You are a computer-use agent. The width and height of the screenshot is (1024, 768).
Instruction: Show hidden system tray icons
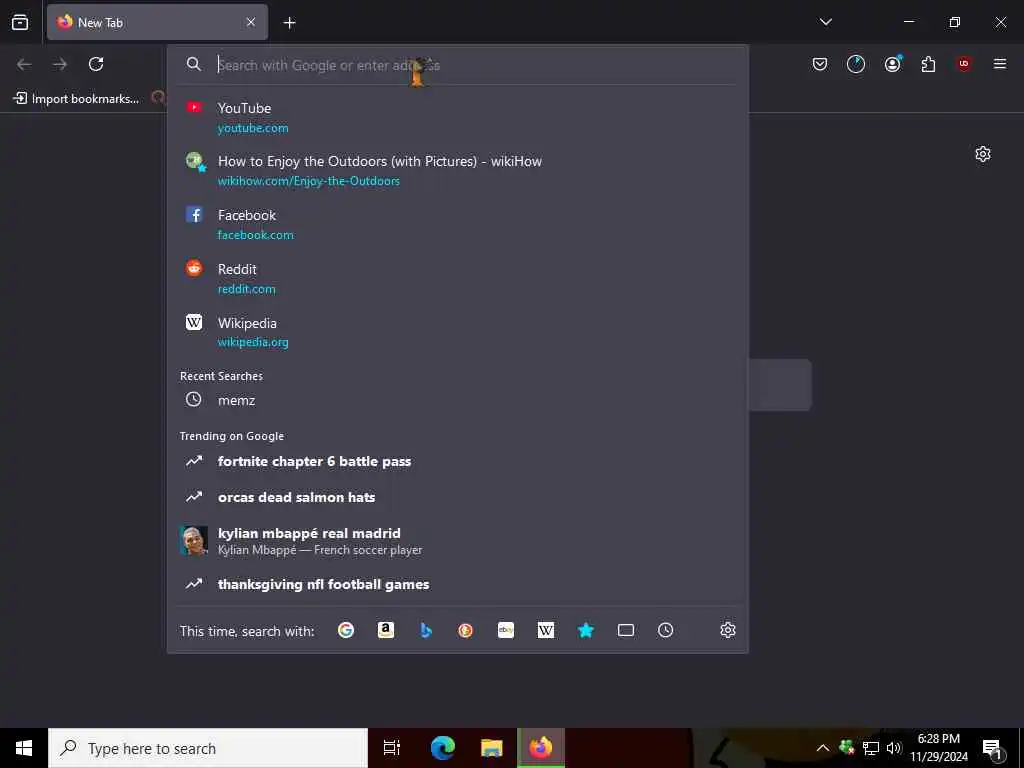[823, 748]
